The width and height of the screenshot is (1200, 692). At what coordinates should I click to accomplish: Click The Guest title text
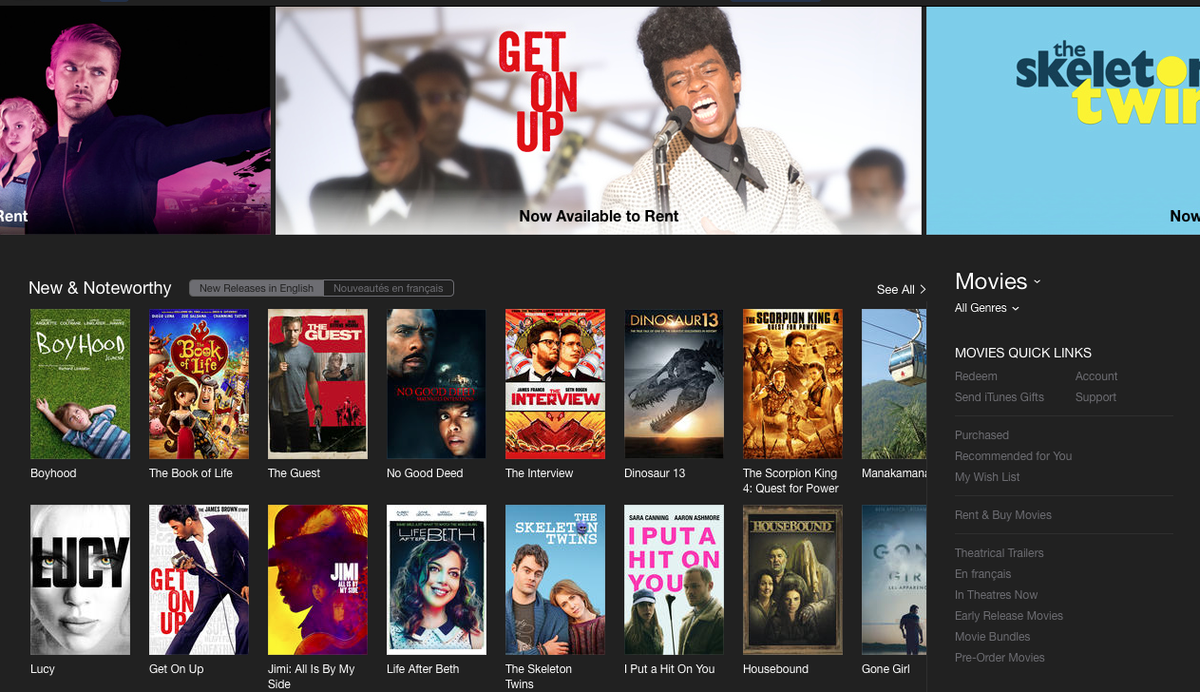click(x=294, y=473)
